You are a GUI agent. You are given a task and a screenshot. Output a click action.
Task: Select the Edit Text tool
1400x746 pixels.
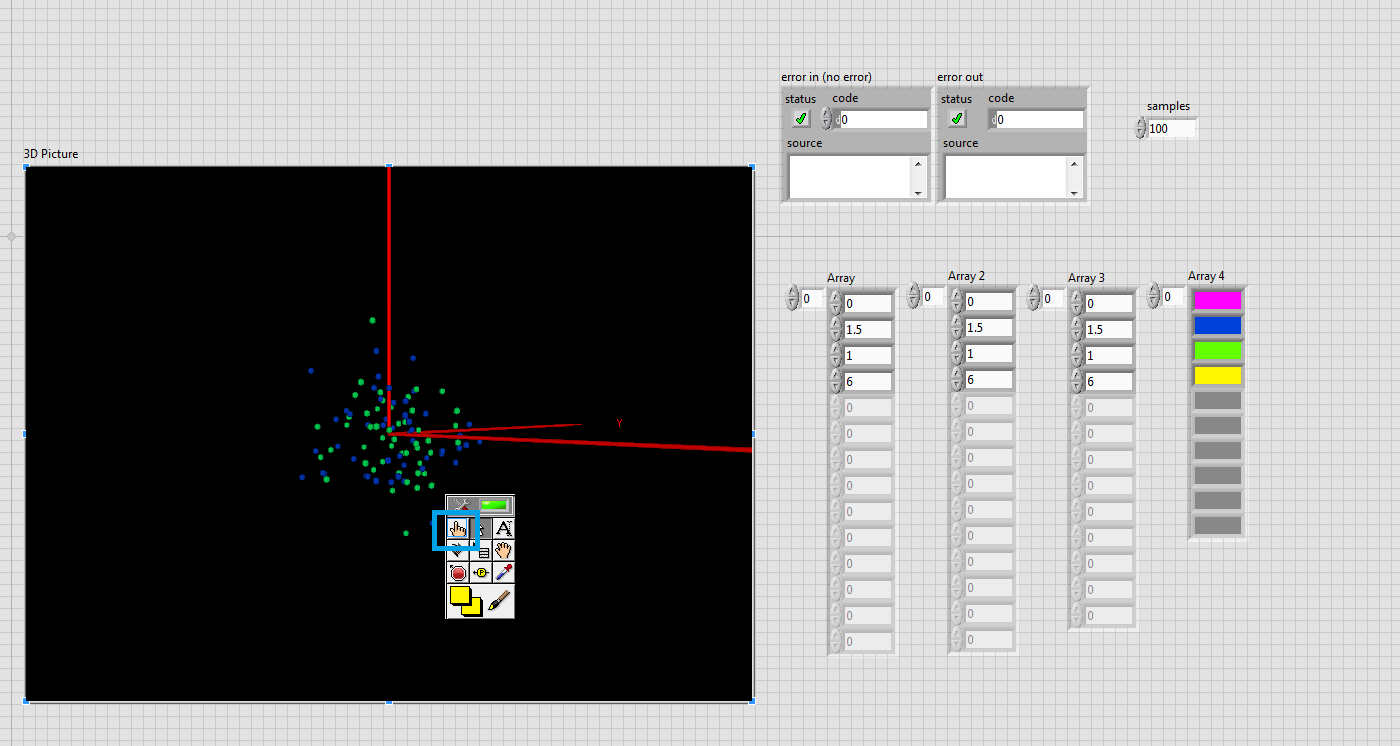click(x=504, y=528)
